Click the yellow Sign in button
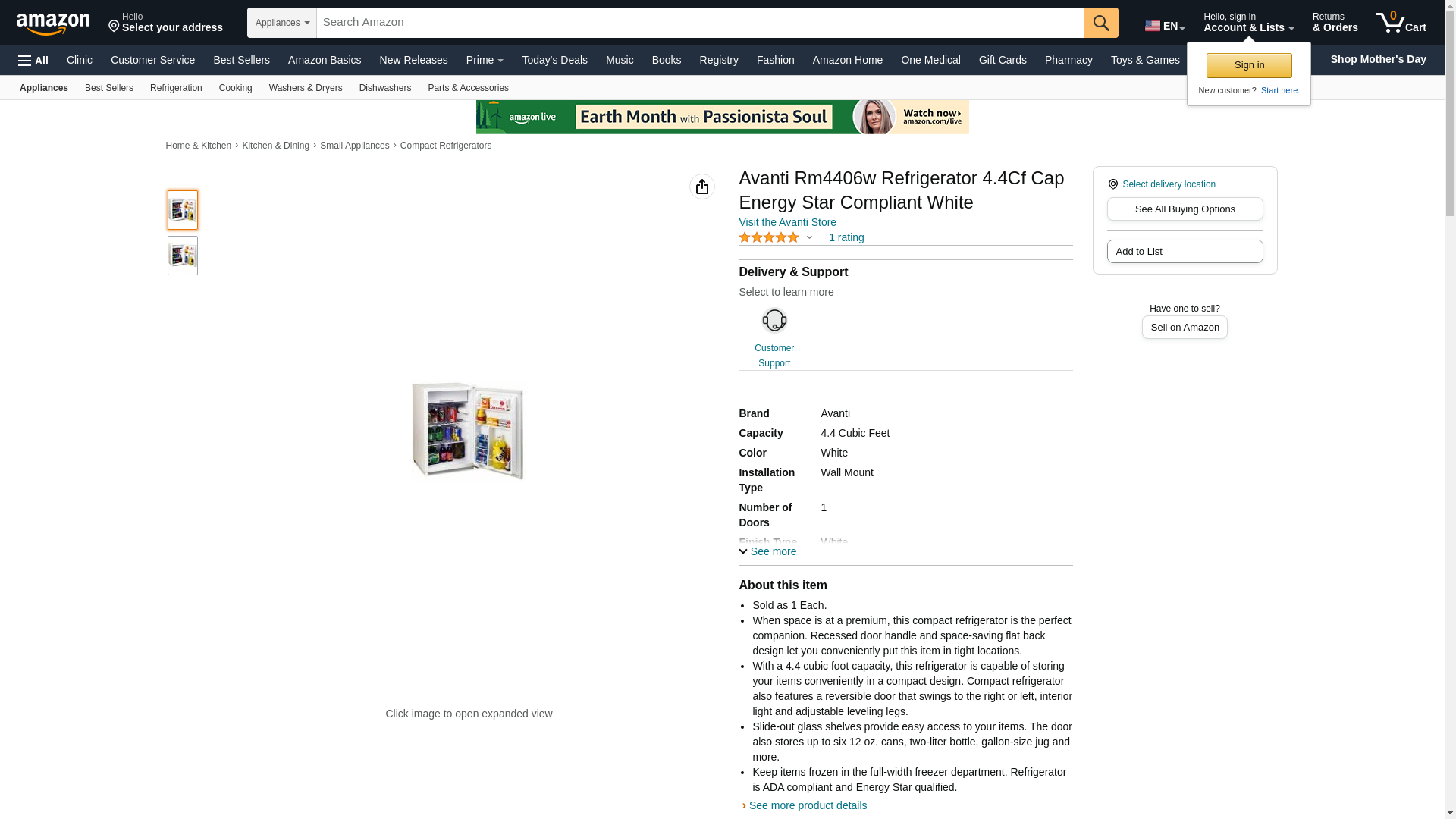Viewport: 1456px width, 819px height. pyautogui.click(x=1249, y=65)
